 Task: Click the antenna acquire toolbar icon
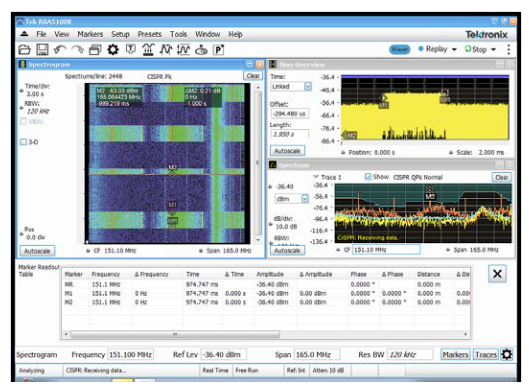(148, 50)
